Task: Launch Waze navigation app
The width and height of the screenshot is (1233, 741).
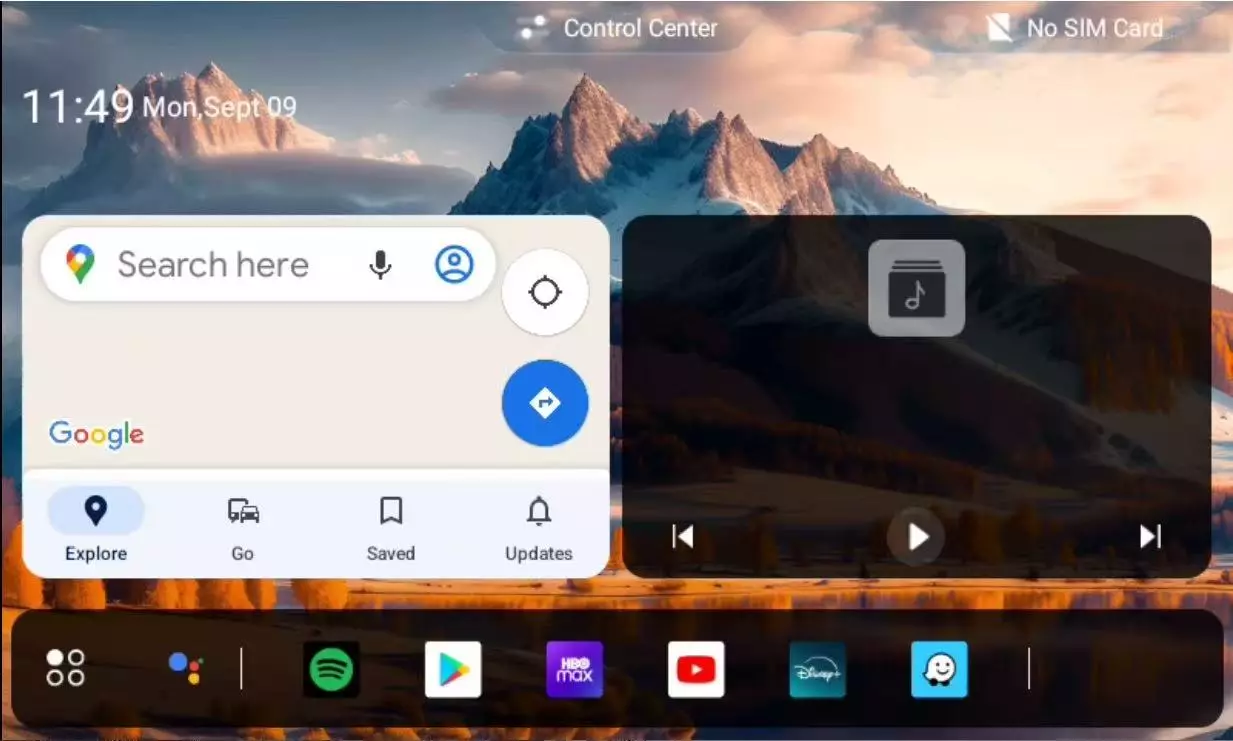Action: coord(939,669)
